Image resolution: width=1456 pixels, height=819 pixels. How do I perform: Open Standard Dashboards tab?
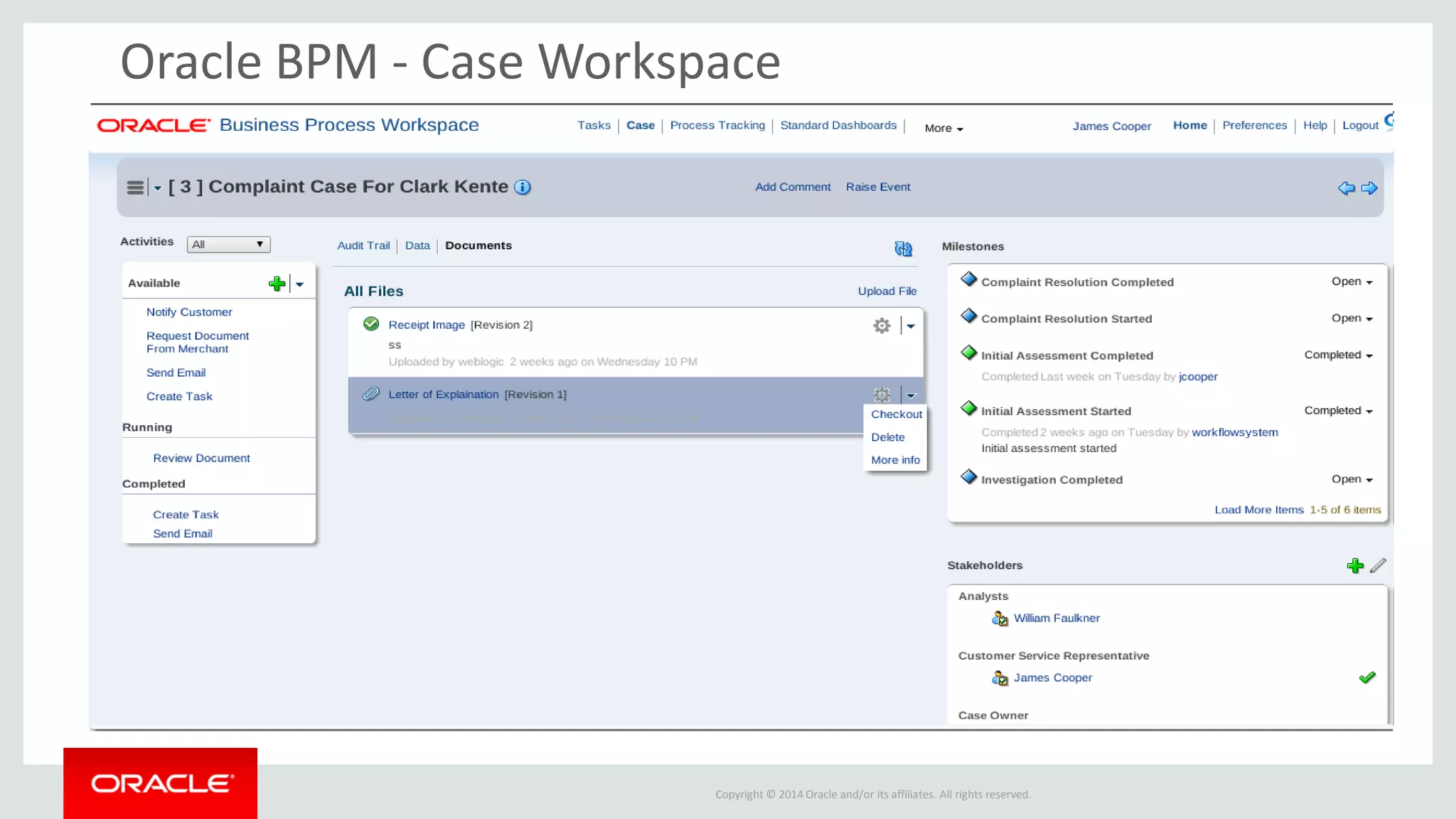(838, 125)
